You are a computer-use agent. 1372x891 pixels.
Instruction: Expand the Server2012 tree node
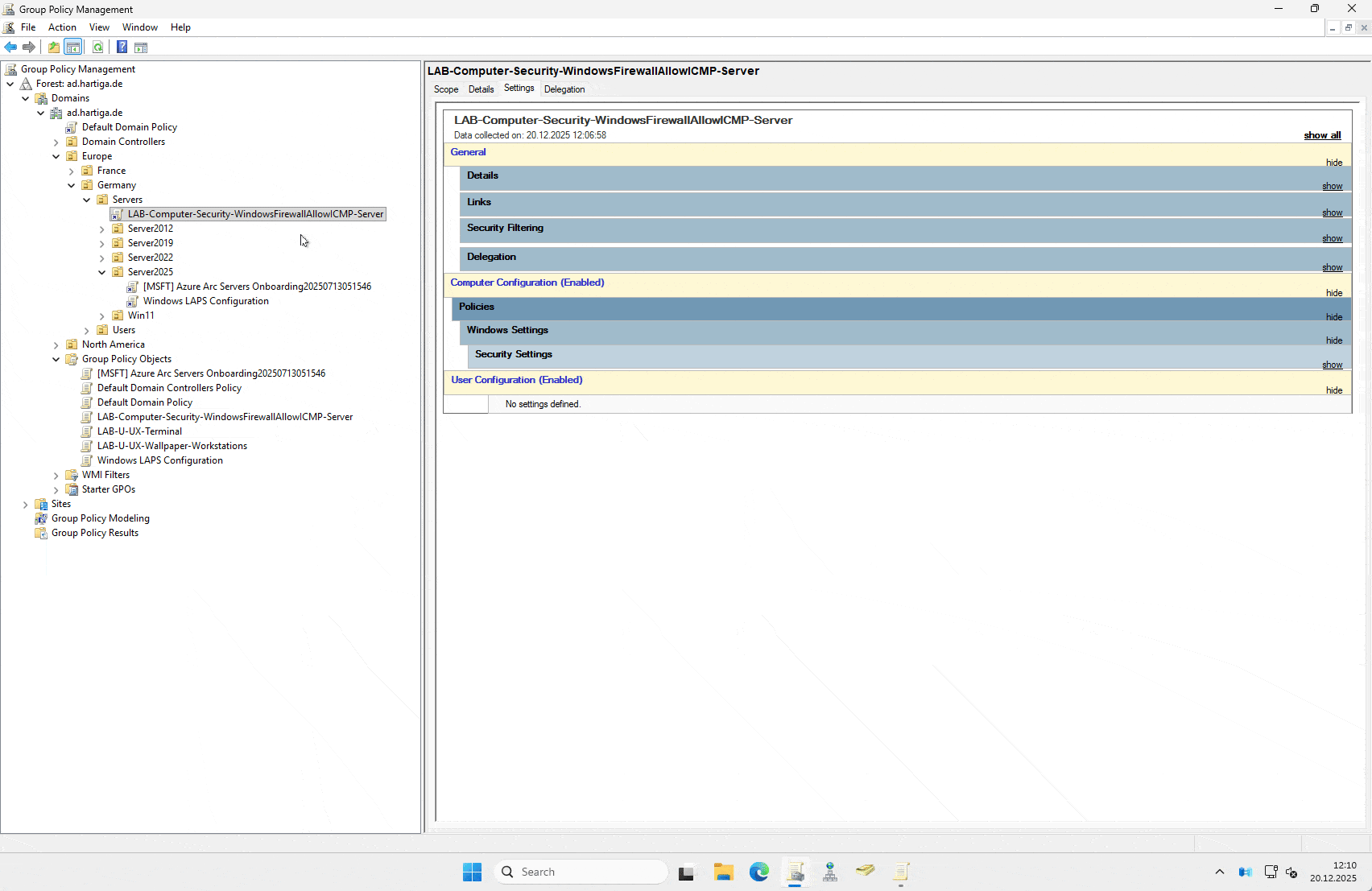[101, 229]
